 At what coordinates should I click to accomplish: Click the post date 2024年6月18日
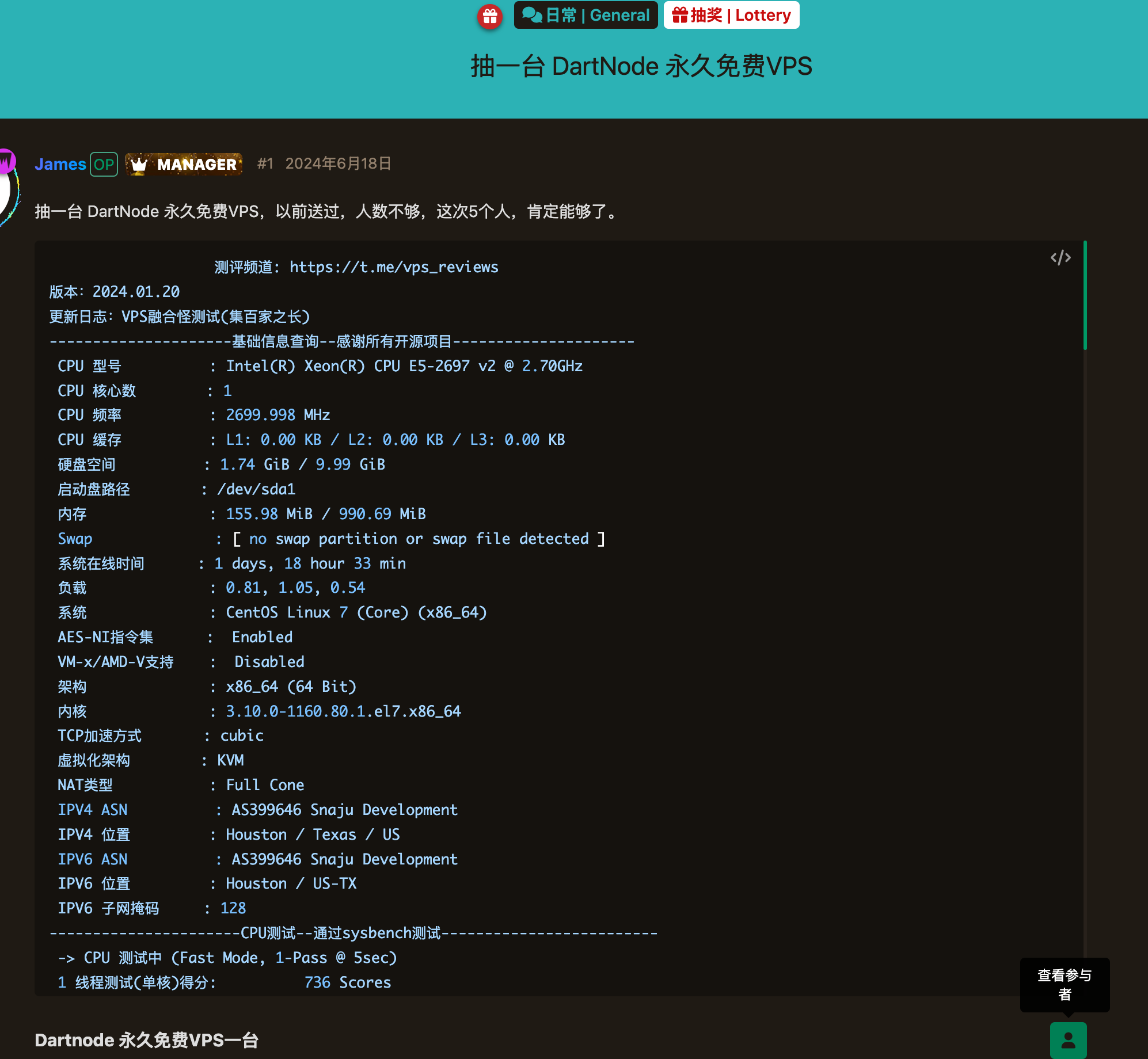(339, 163)
